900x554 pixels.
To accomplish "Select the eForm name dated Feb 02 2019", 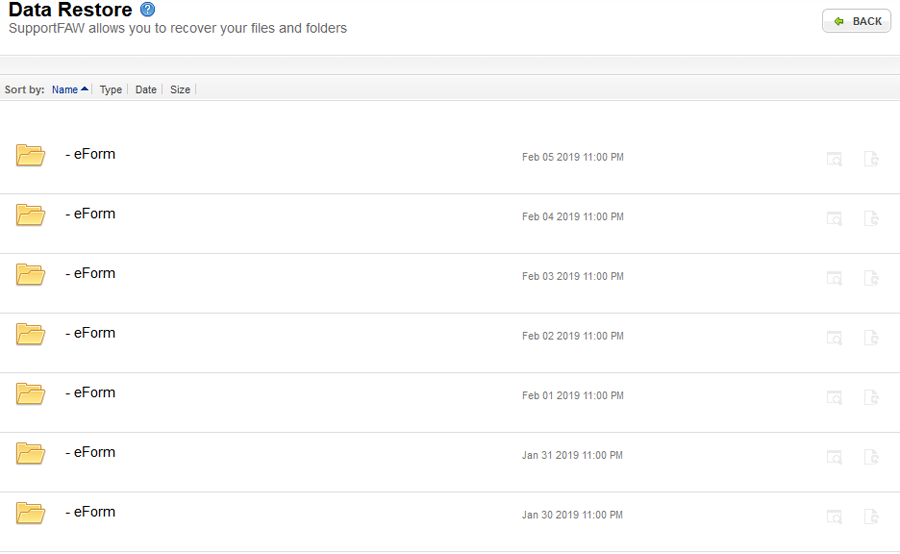I will tap(90, 333).
